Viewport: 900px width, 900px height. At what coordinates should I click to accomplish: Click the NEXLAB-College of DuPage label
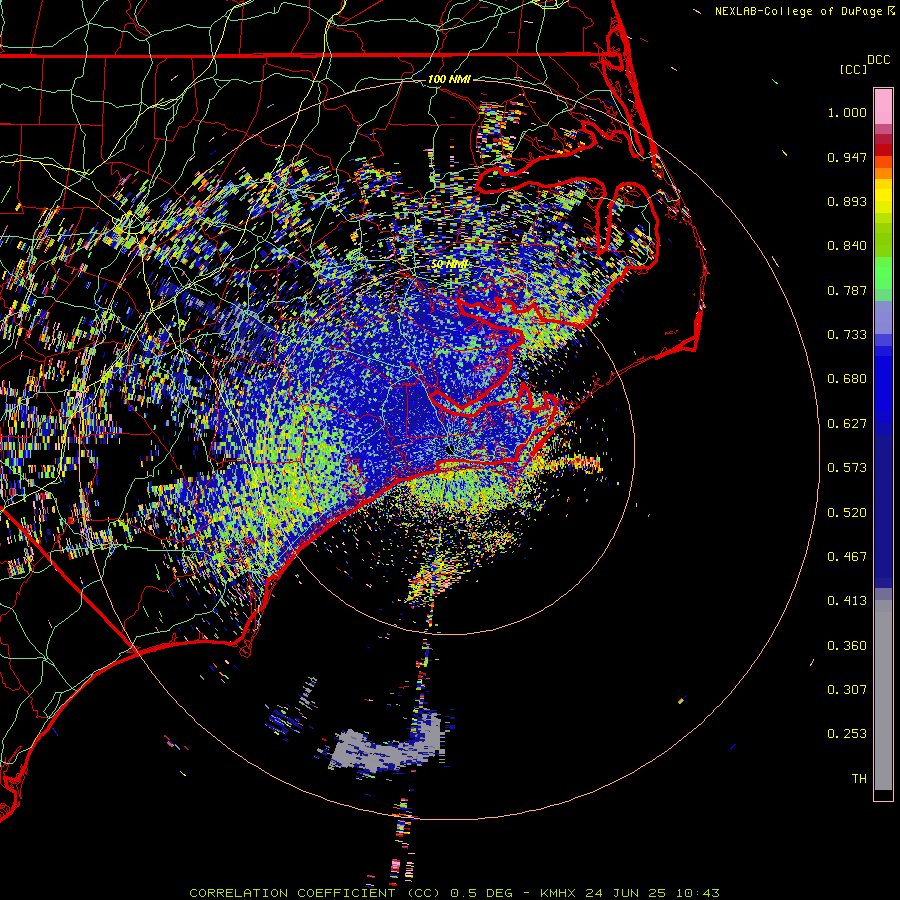[x=798, y=11]
